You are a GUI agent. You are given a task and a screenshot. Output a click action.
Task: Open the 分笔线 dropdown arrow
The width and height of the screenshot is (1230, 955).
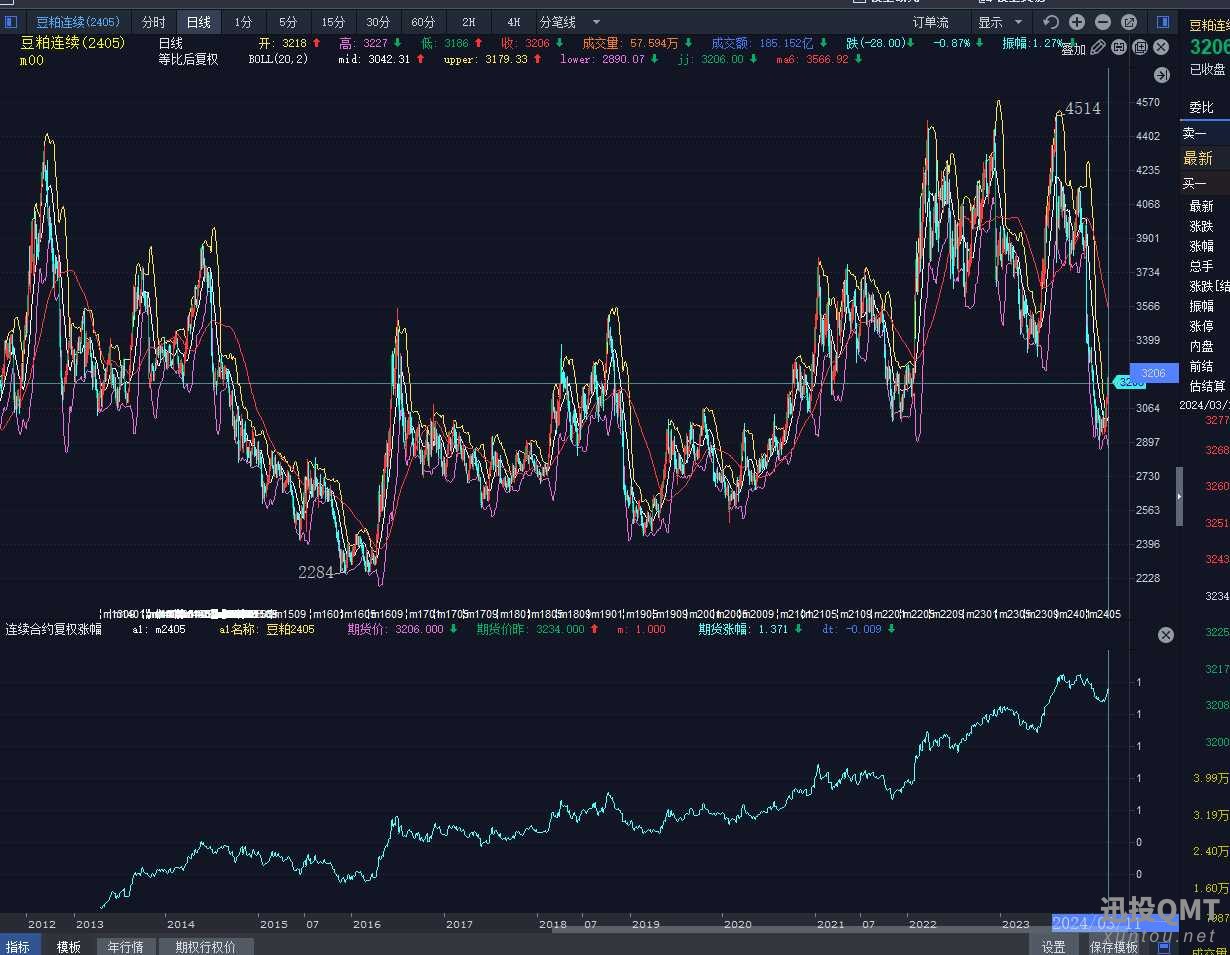597,22
